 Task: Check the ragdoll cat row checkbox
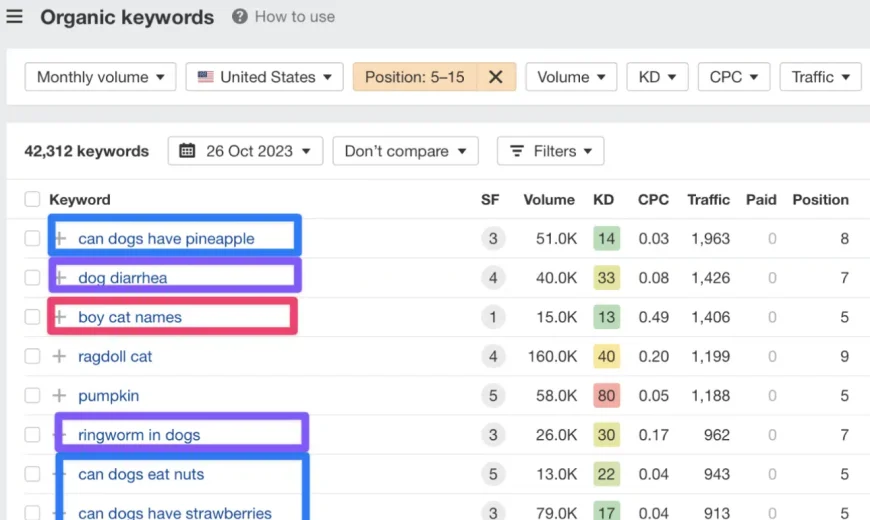coord(32,356)
